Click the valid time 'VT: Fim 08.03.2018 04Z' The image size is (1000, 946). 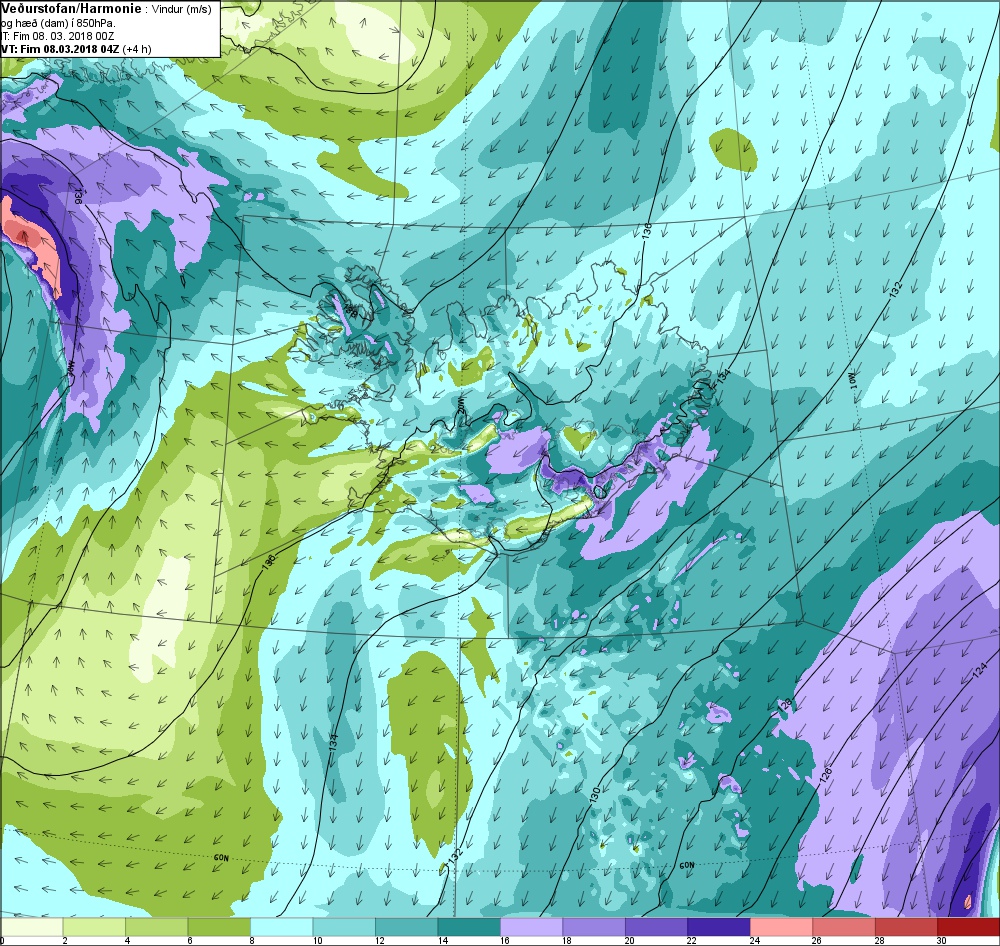point(60,49)
